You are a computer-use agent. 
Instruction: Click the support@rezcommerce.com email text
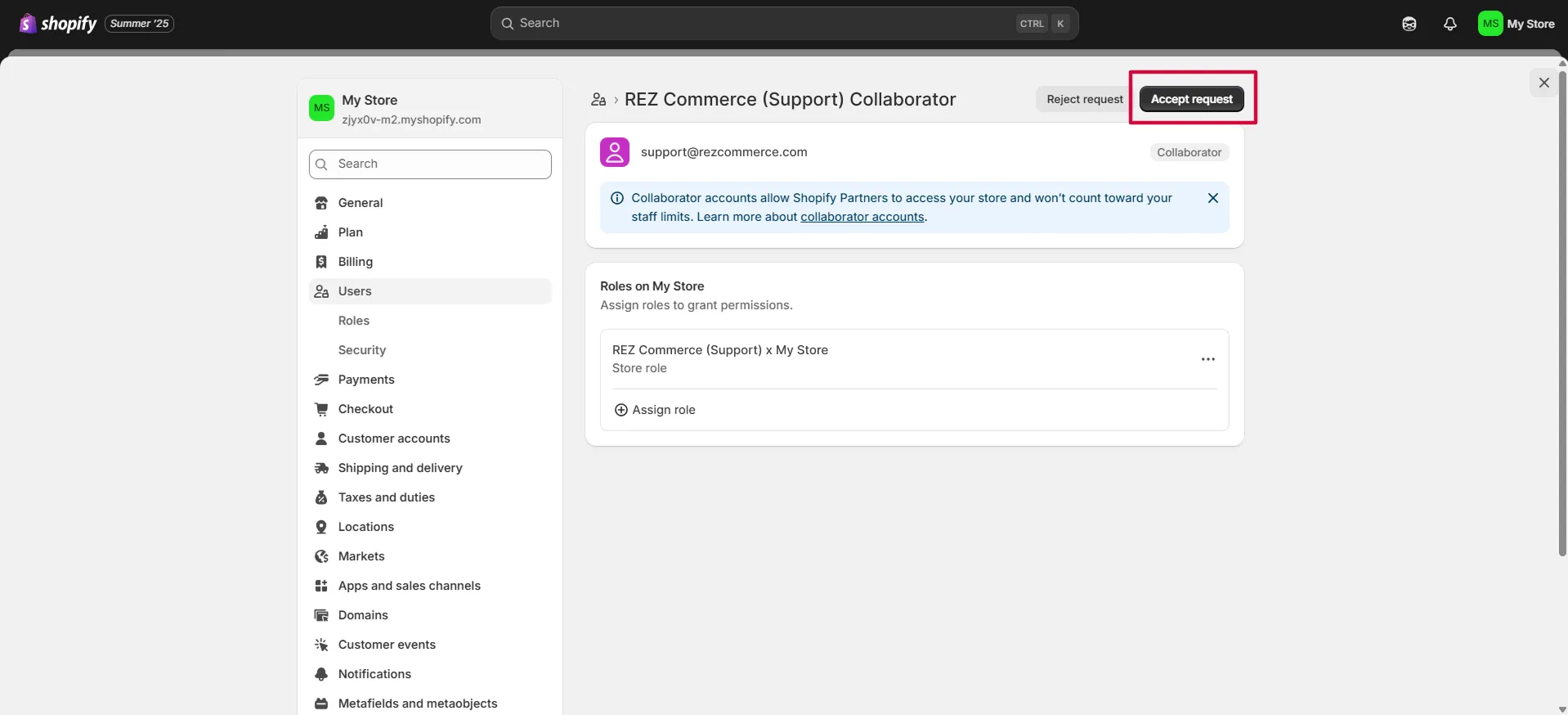724,152
